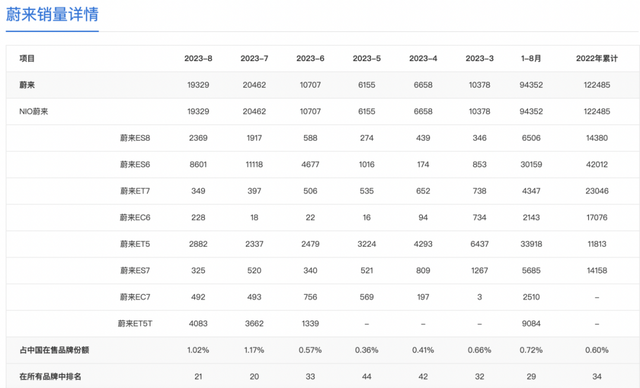Open the 蔚来ES7 model link

[x=135, y=270]
